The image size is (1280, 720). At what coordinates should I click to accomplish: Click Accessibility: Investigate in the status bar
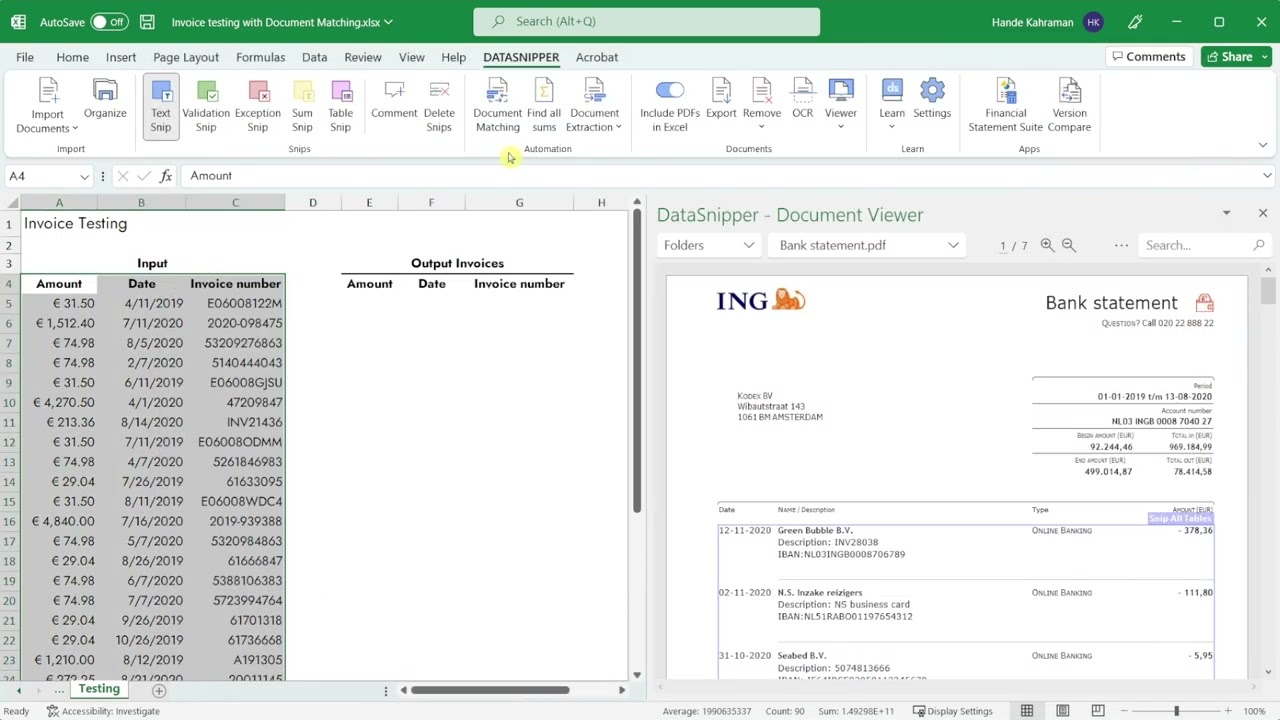(x=103, y=711)
